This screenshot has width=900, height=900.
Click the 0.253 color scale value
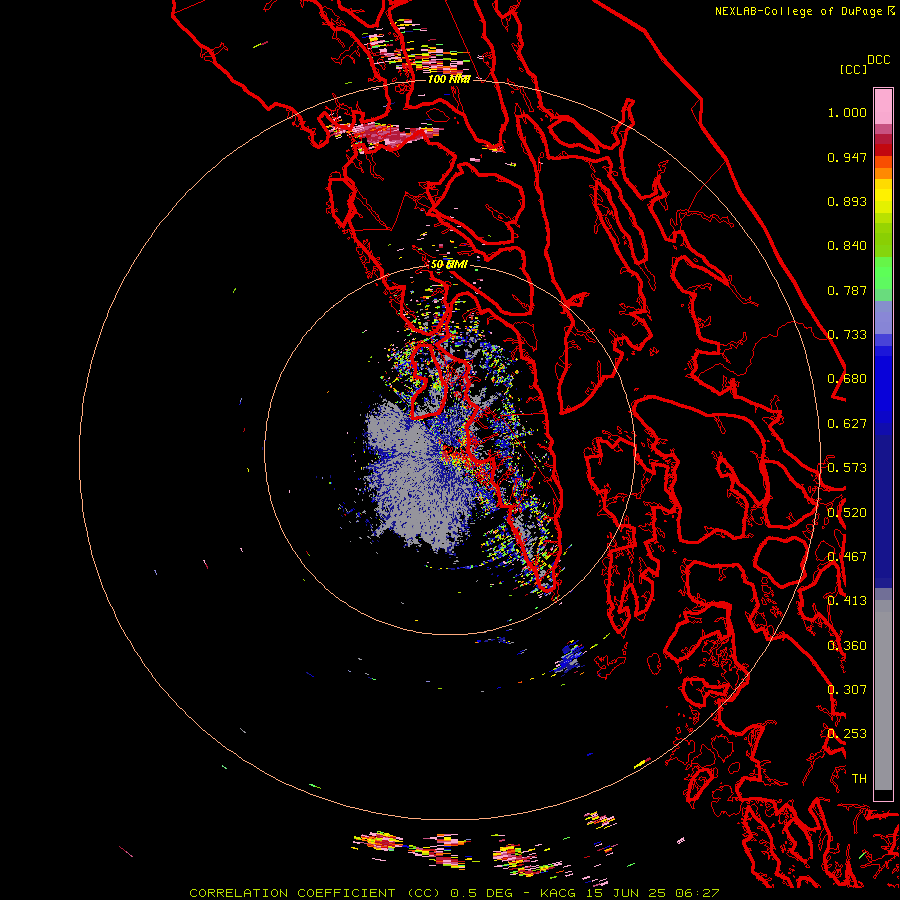847,734
